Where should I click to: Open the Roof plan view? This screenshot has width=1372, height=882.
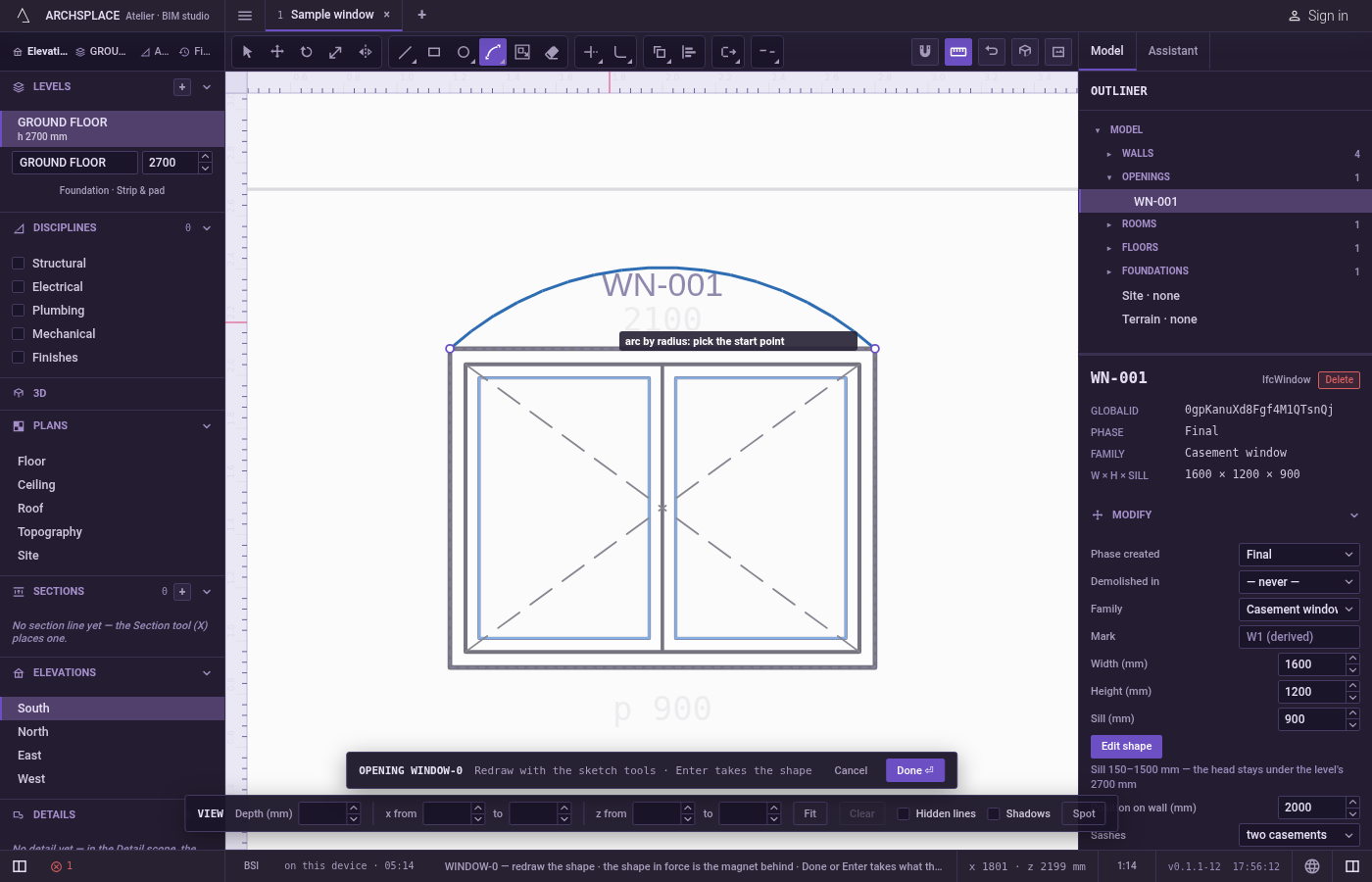(x=113, y=509)
